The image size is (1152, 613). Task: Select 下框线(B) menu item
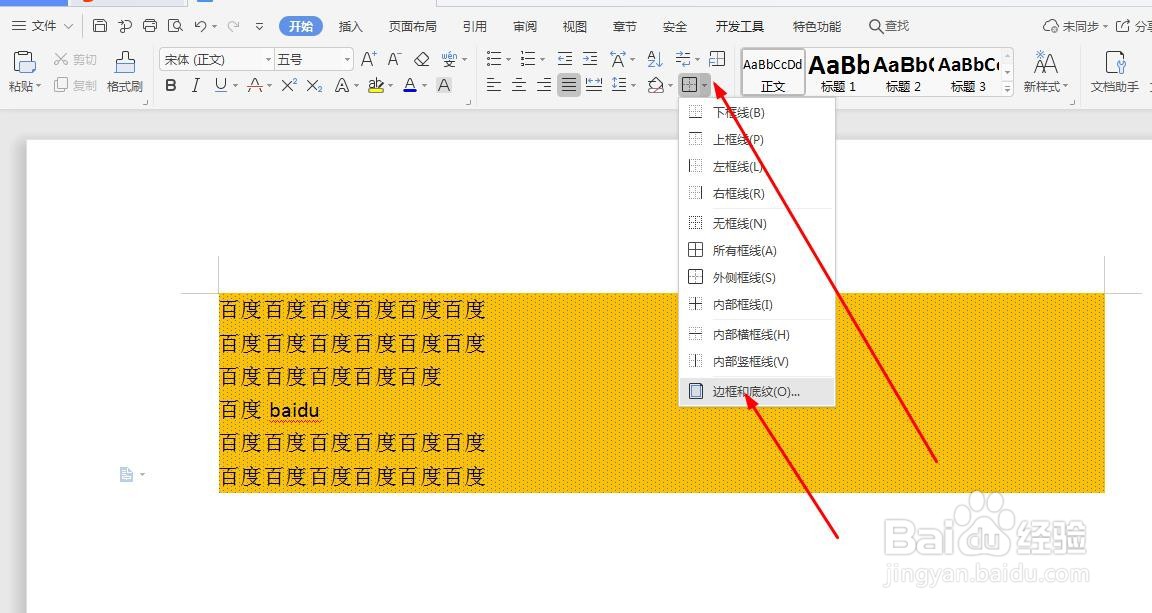point(757,112)
